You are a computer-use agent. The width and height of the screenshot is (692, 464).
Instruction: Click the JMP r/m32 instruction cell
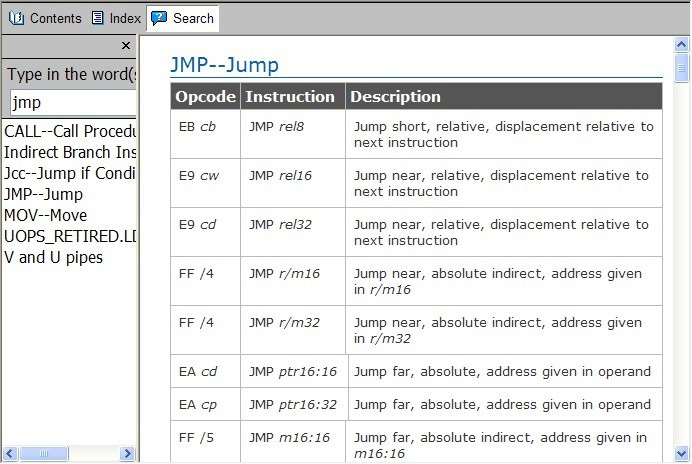point(293,330)
